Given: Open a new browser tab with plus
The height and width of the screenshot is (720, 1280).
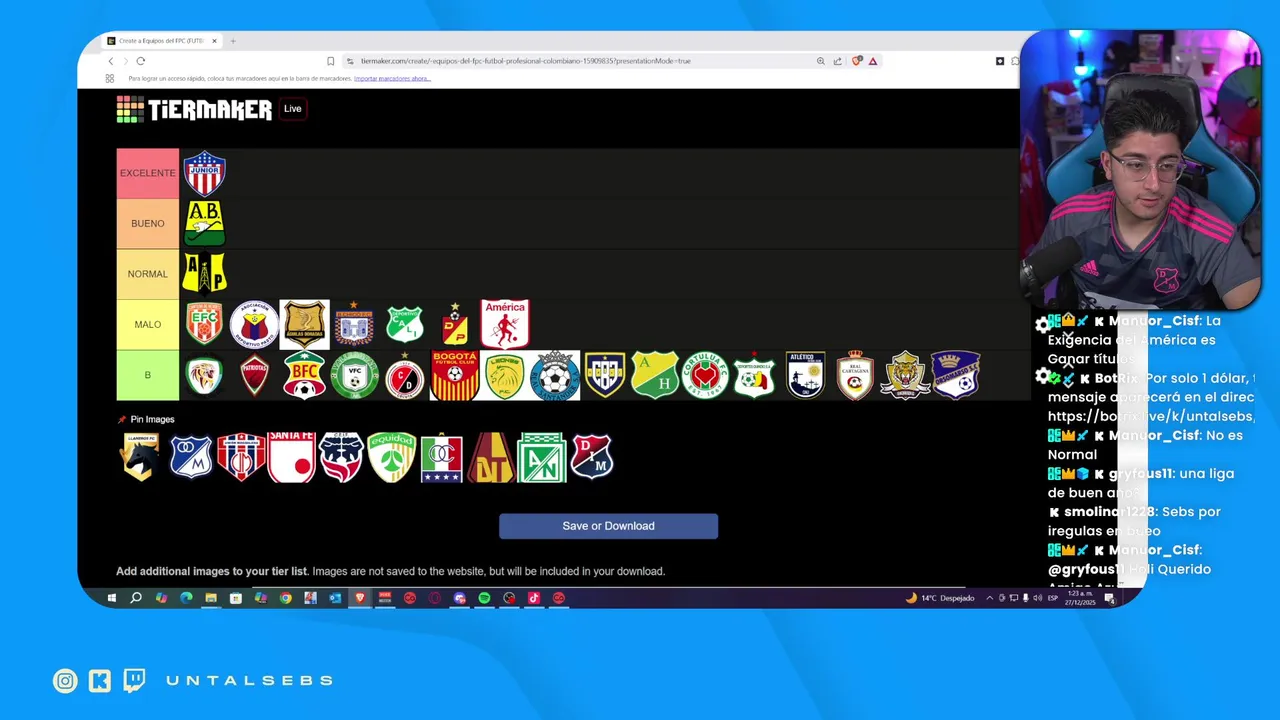Looking at the screenshot, I should pos(233,41).
